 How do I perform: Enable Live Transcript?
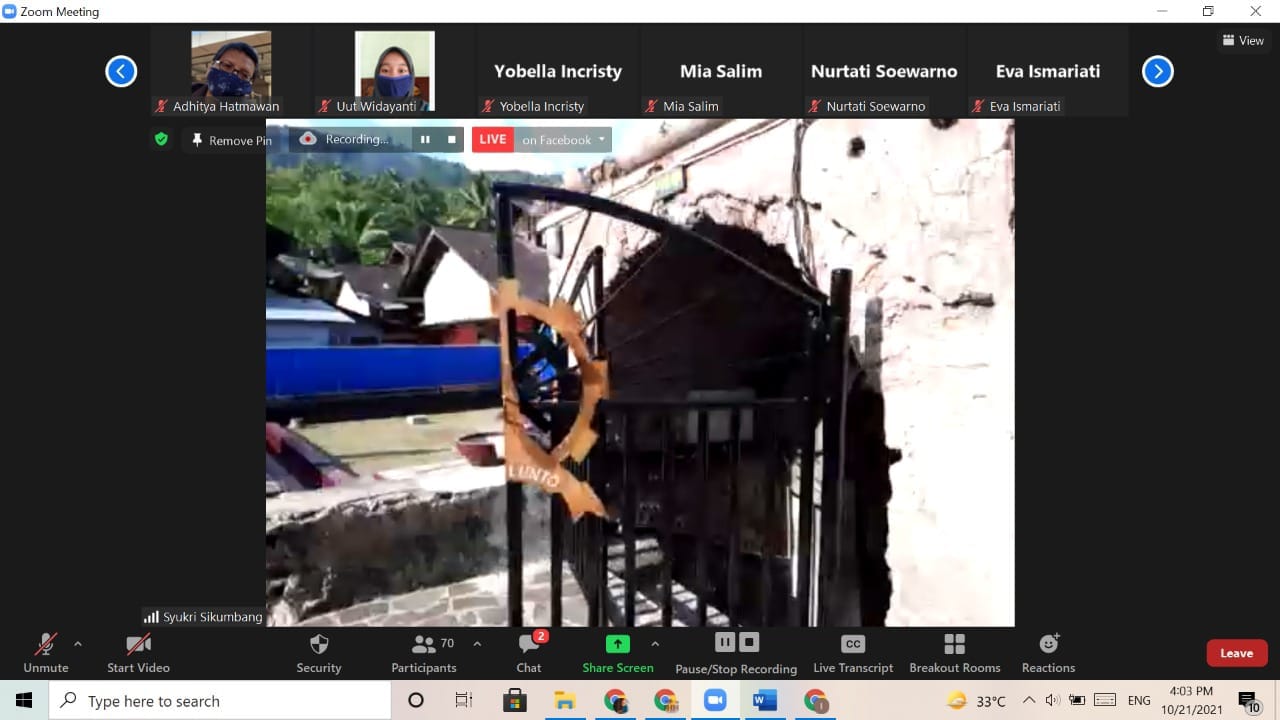pos(852,652)
